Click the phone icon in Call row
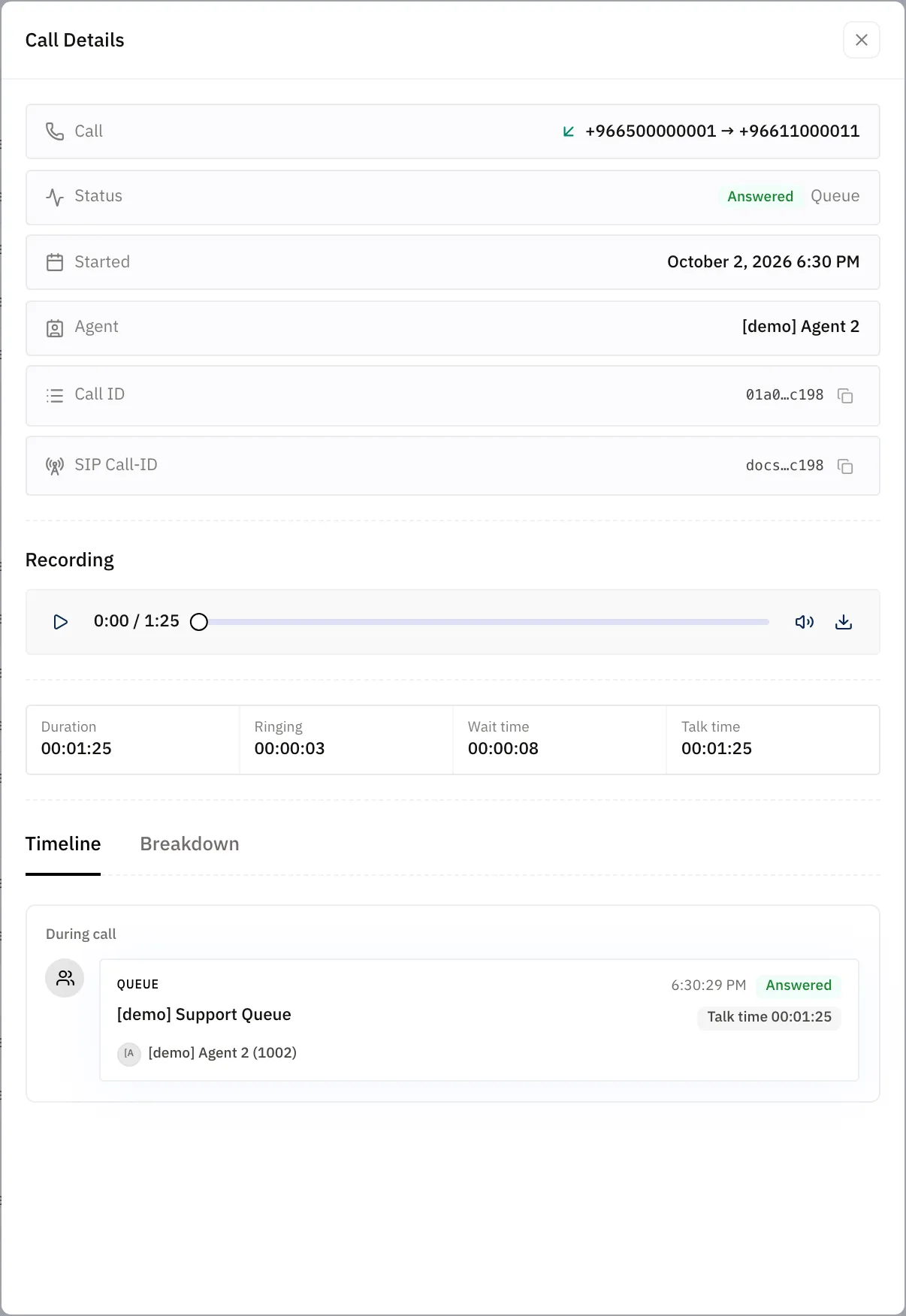 click(x=55, y=131)
